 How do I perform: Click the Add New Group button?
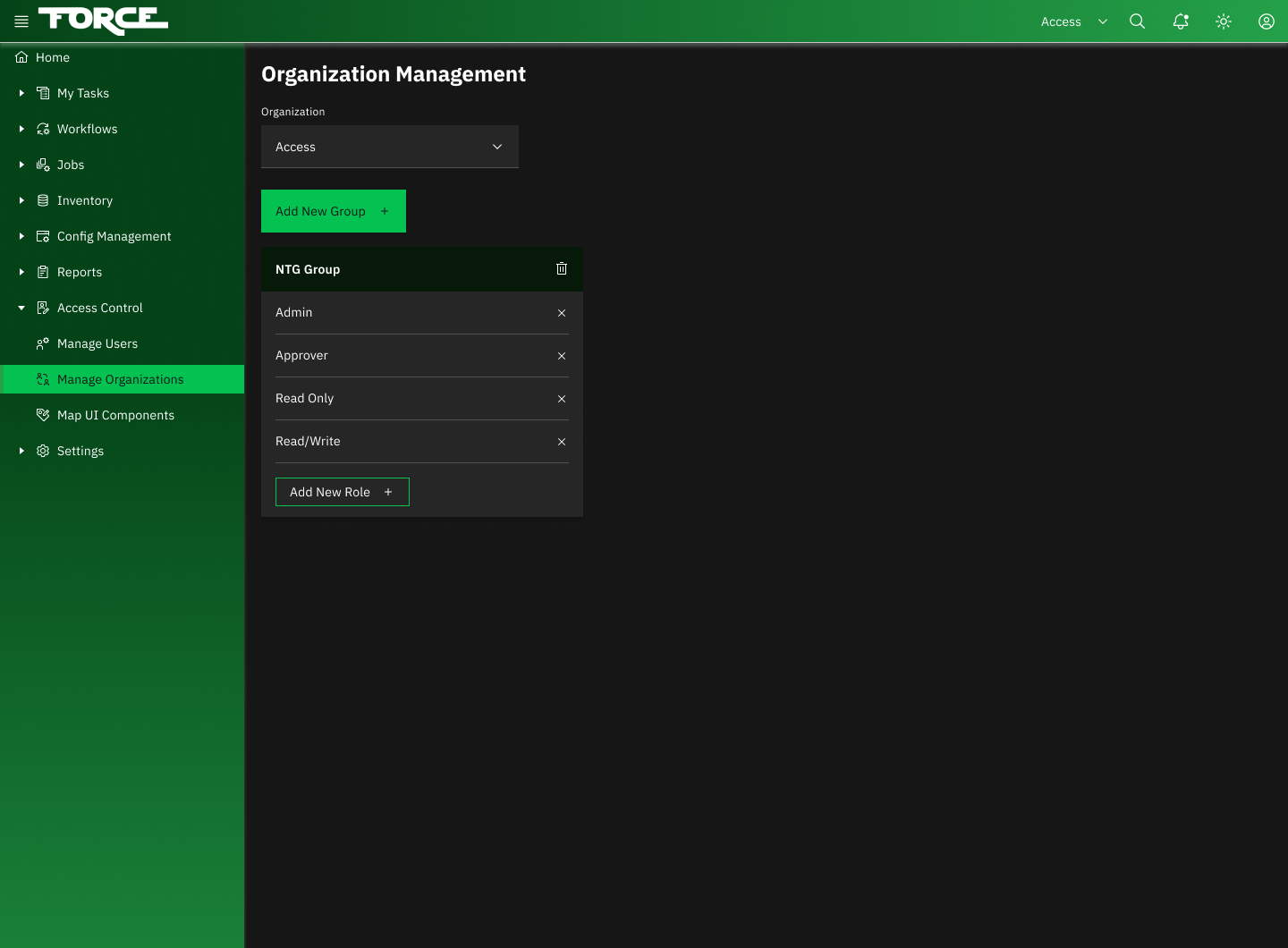point(333,211)
